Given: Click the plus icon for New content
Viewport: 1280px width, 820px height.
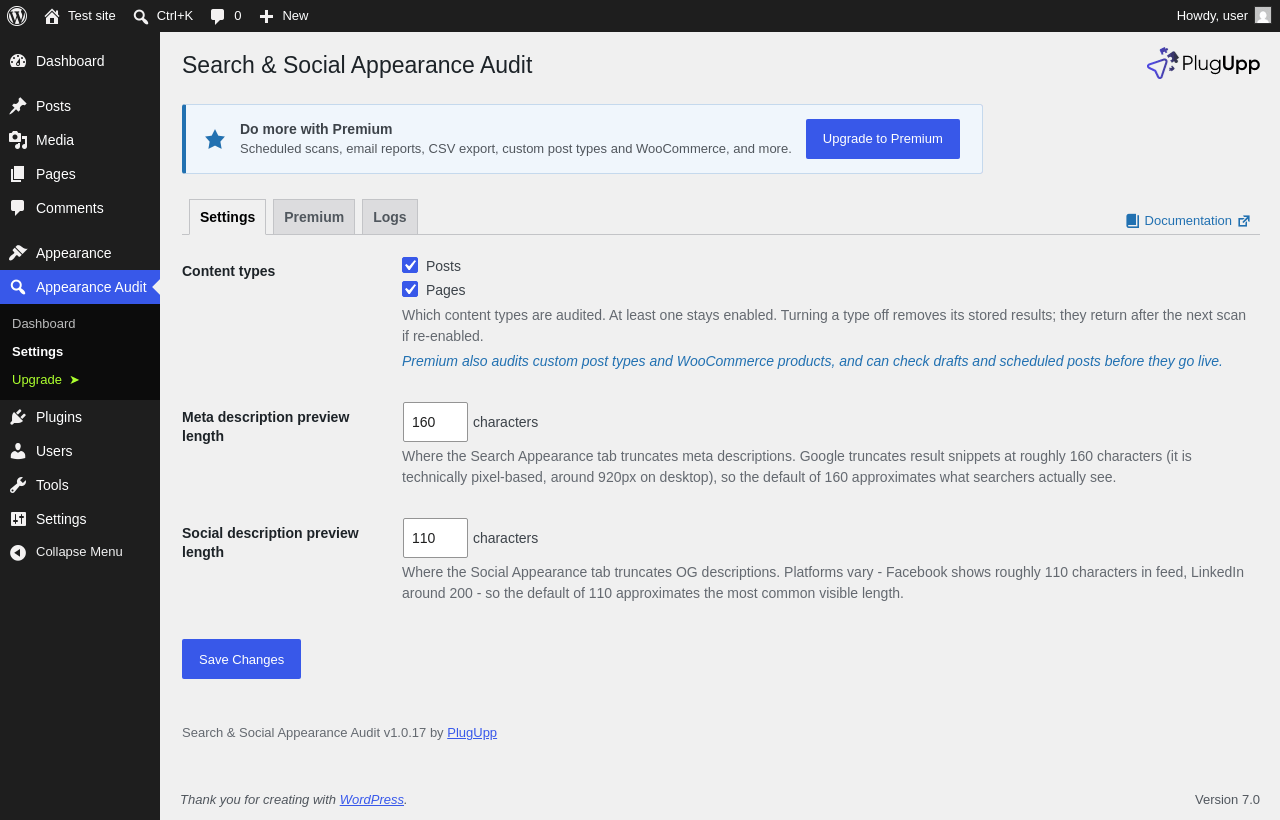Looking at the screenshot, I should [x=266, y=16].
